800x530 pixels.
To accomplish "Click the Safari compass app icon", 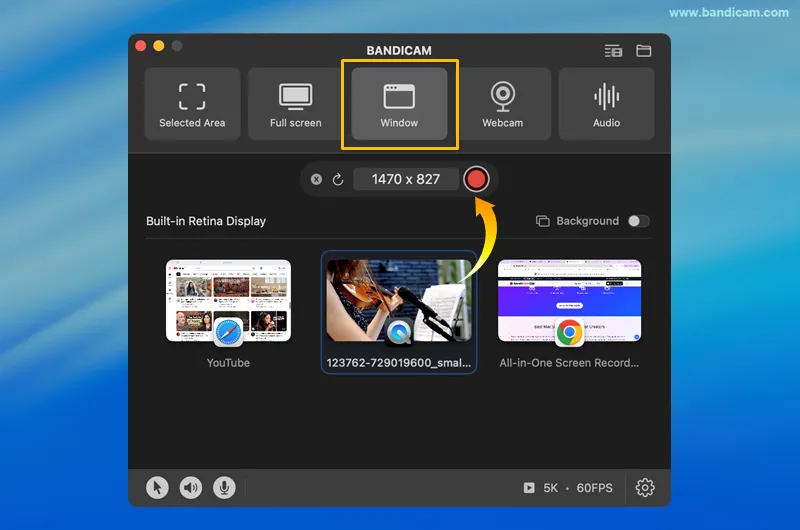I will pyautogui.click(x=229, y=332).
